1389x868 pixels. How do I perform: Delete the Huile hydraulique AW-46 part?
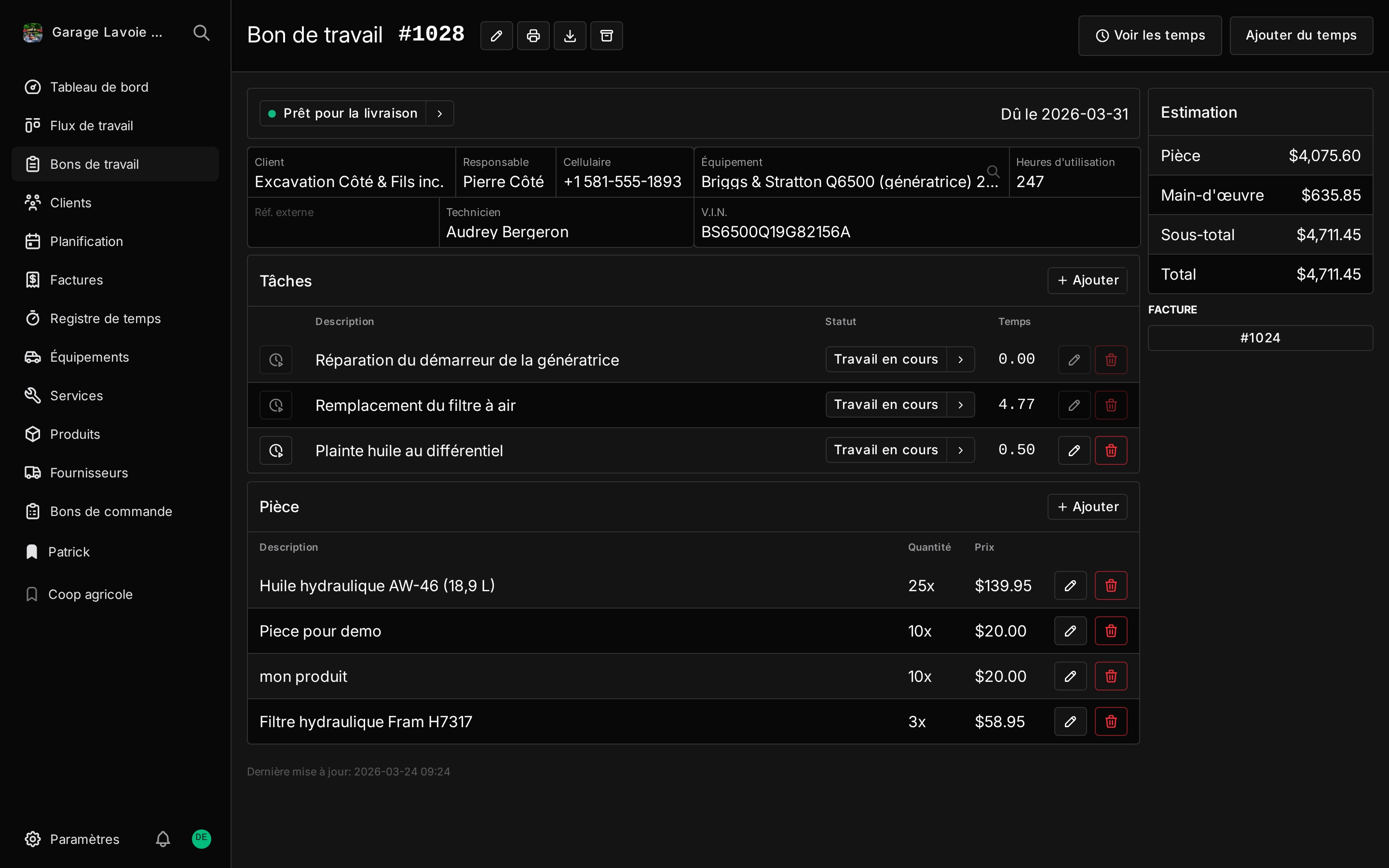1111,585
